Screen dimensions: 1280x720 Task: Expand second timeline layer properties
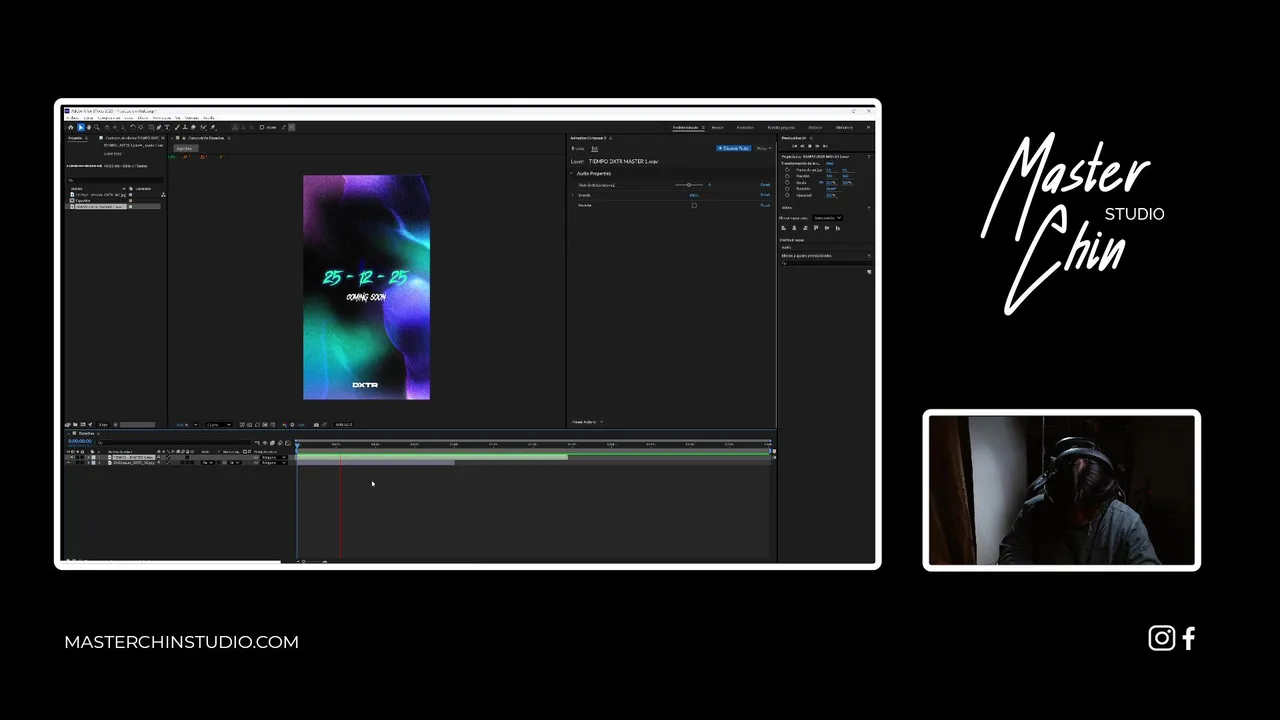point(89,463)
